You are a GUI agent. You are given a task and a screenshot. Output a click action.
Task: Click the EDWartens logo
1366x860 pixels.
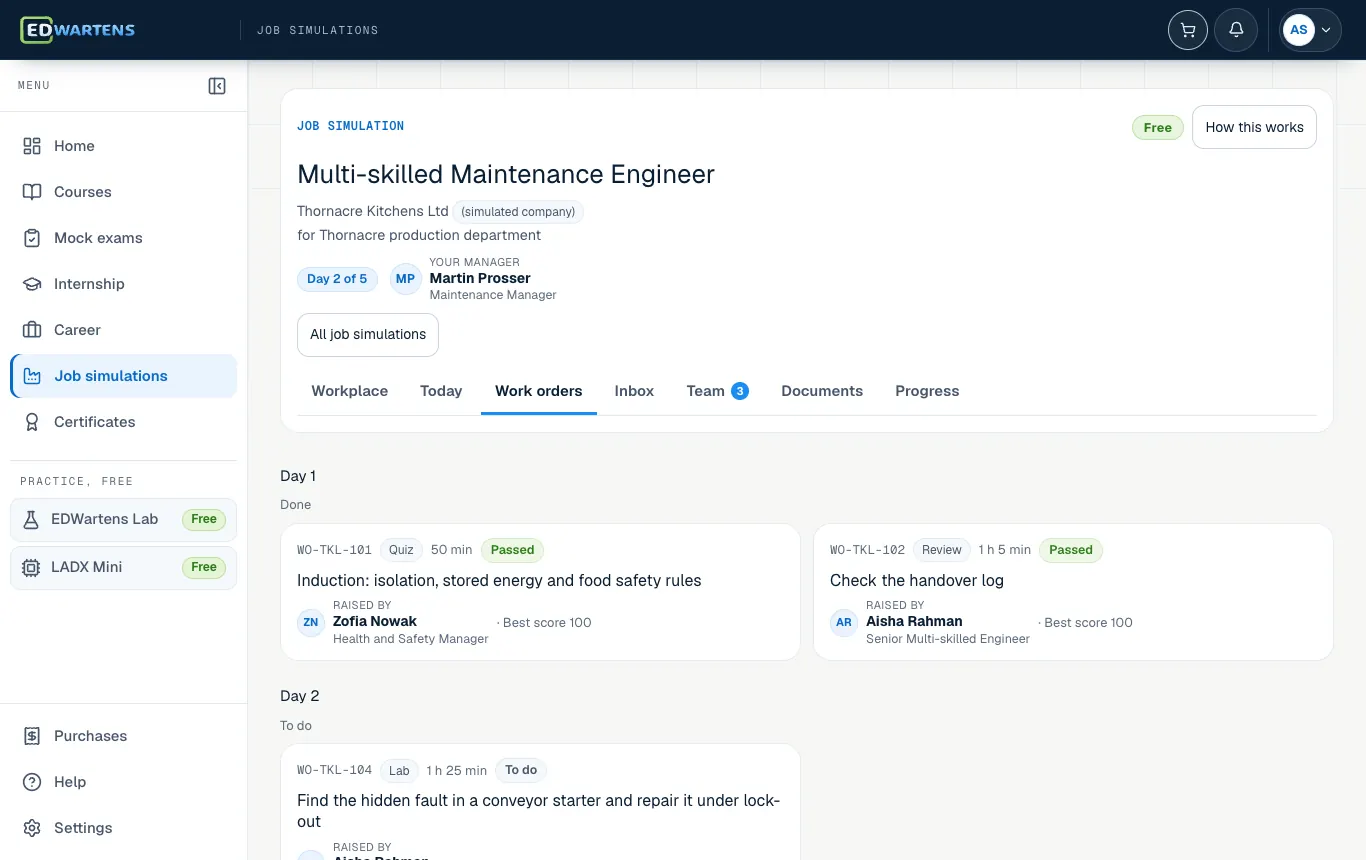(78, 30)
